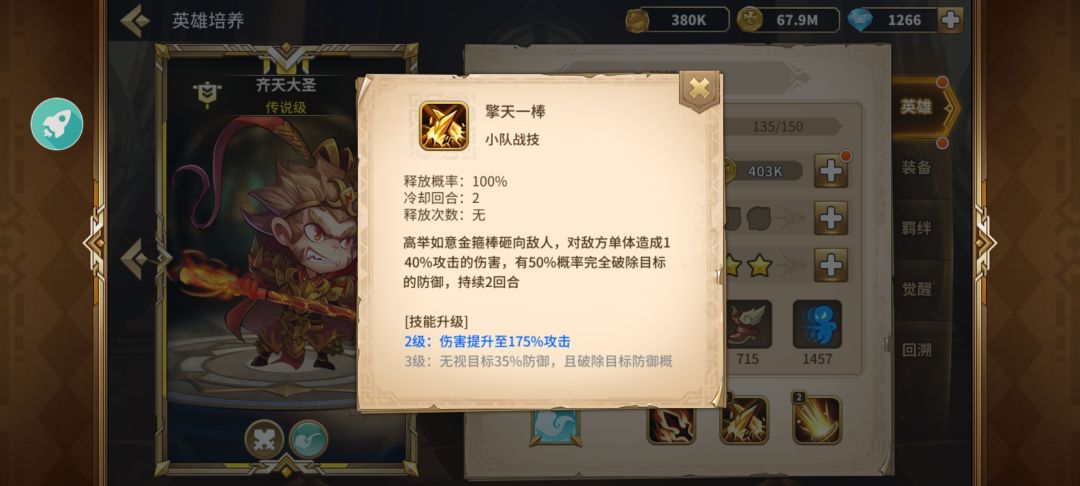Select the level 2 skill icon bottom right
The width and height of the screenshot is (1080, 486).
[x=817, y=420]
